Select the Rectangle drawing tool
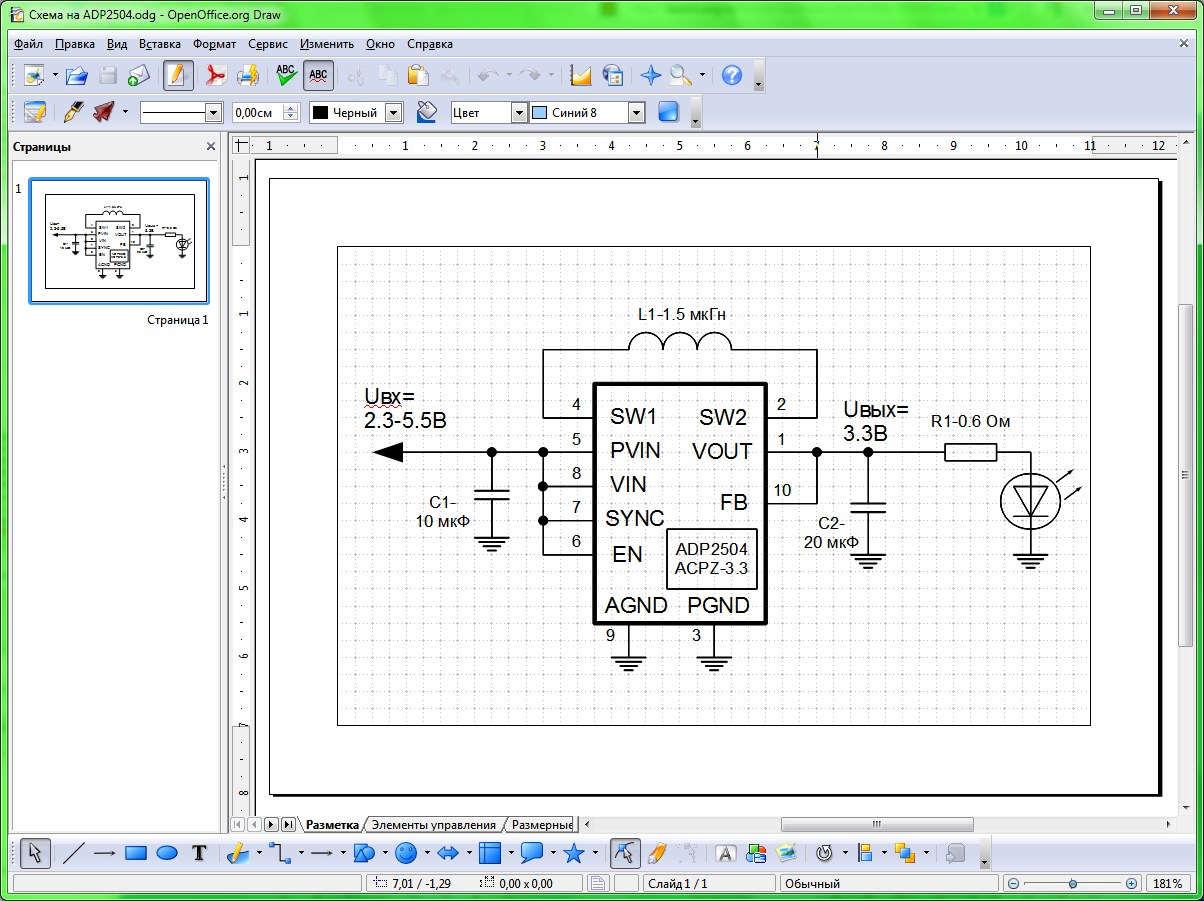Viewport: 1204px width, 901px height. tap(136, 853)
